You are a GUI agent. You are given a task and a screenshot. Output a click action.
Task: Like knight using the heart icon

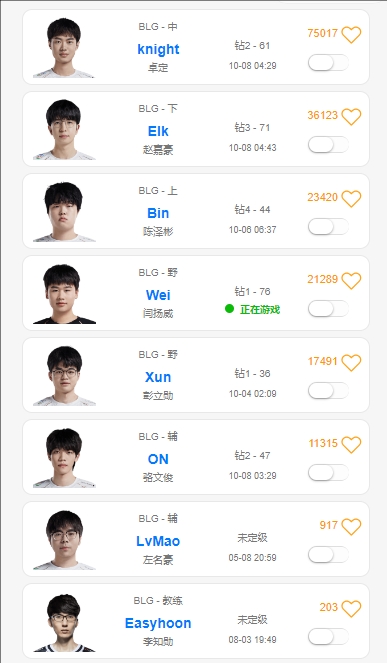pos(351,35)
